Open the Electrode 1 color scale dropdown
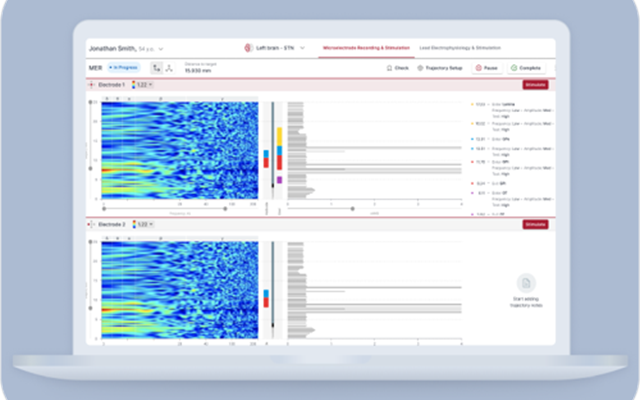This screenshot has width=640, height=400. (142, 85)
